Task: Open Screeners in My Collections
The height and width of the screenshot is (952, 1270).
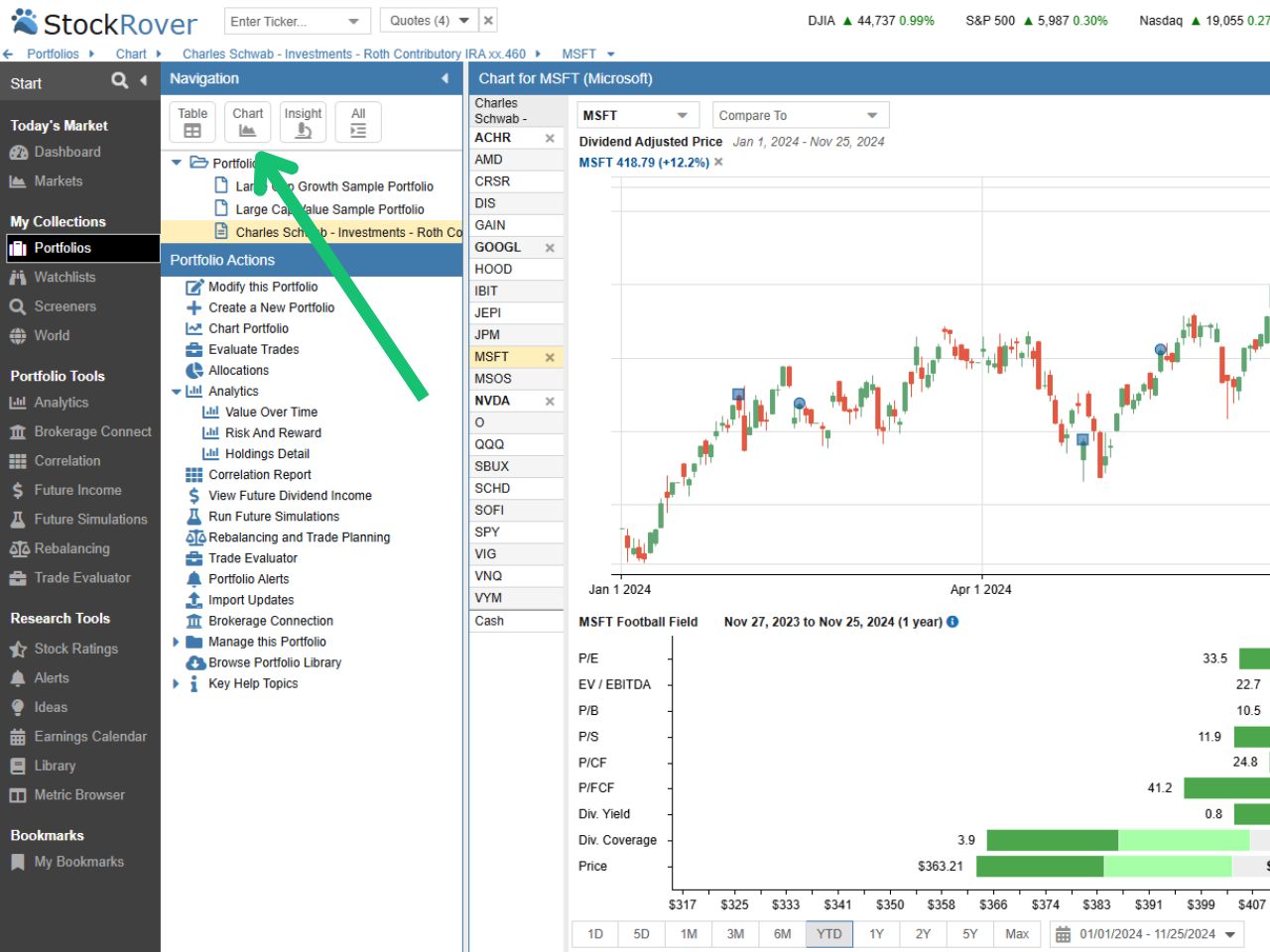Action: click(64, 306)
